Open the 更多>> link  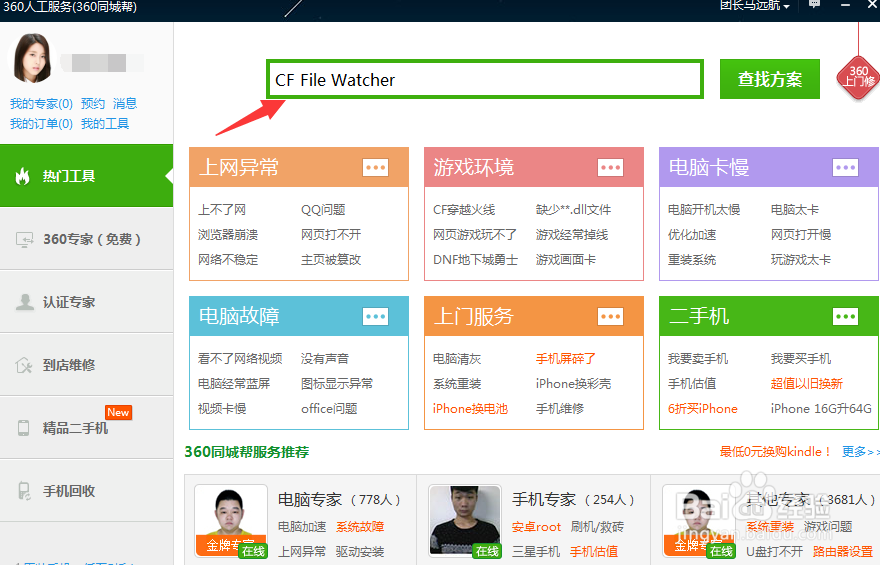pos(860,452)
